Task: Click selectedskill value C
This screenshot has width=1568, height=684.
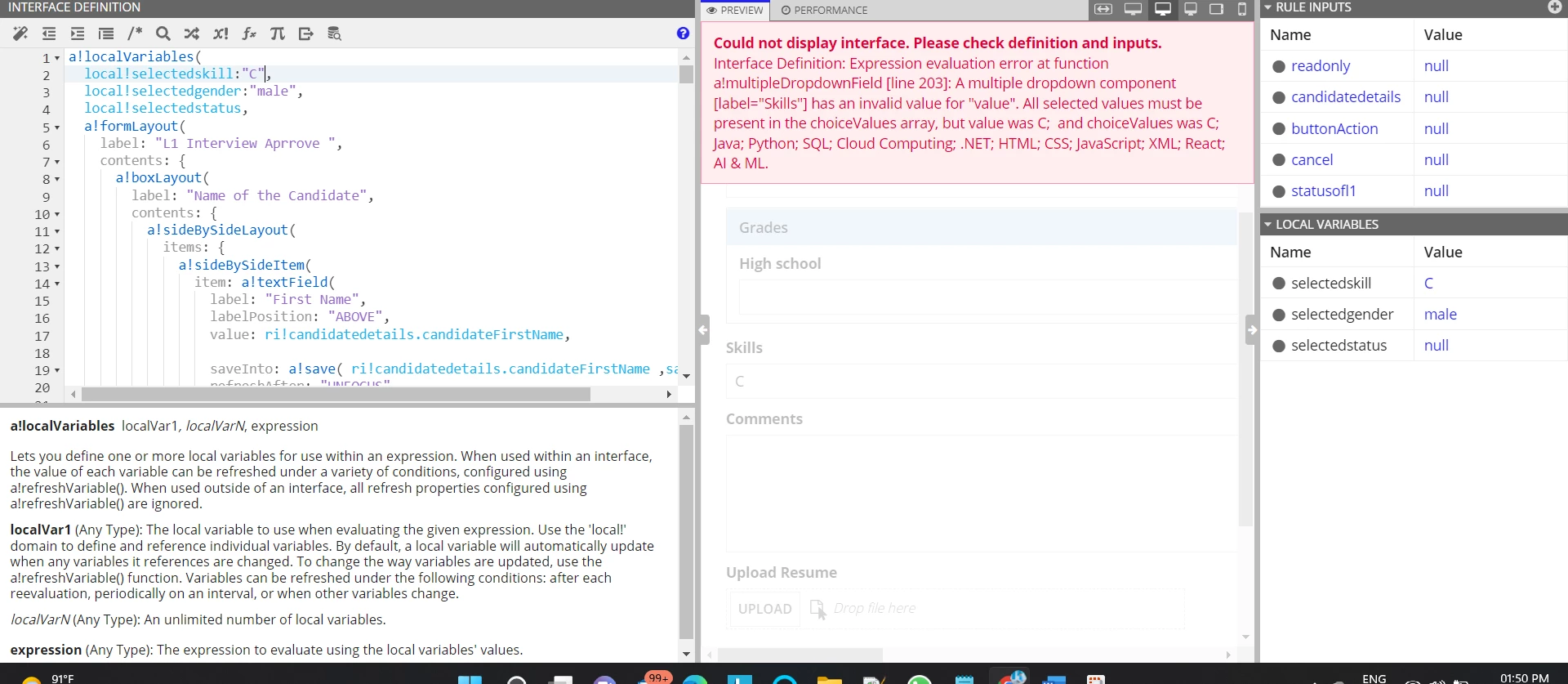Action: pos(1428,284)
